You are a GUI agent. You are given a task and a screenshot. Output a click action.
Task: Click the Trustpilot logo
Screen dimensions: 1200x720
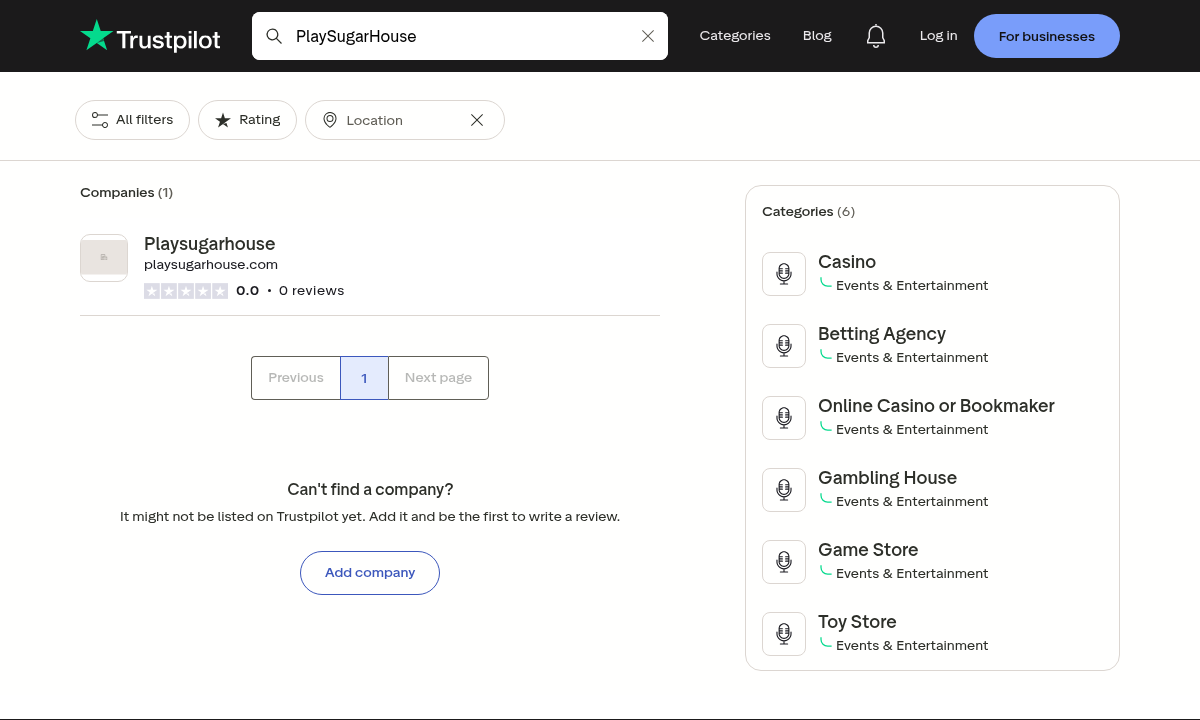click(x=150, y=36)
